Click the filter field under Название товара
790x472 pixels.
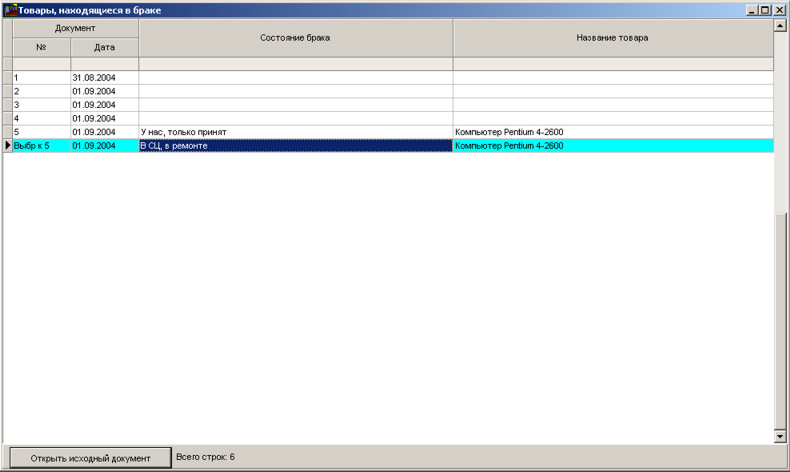pos(612,64)
